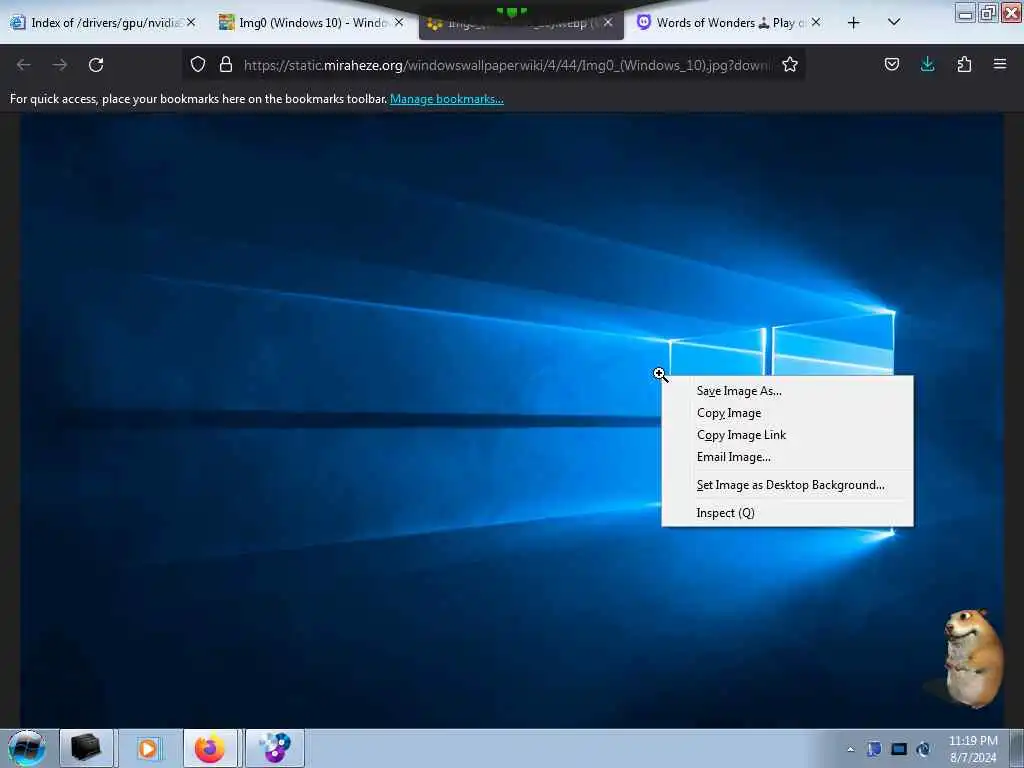Open the Manage bookmarks link
This screenshot has height=768, width=1024.
point(447,99)
